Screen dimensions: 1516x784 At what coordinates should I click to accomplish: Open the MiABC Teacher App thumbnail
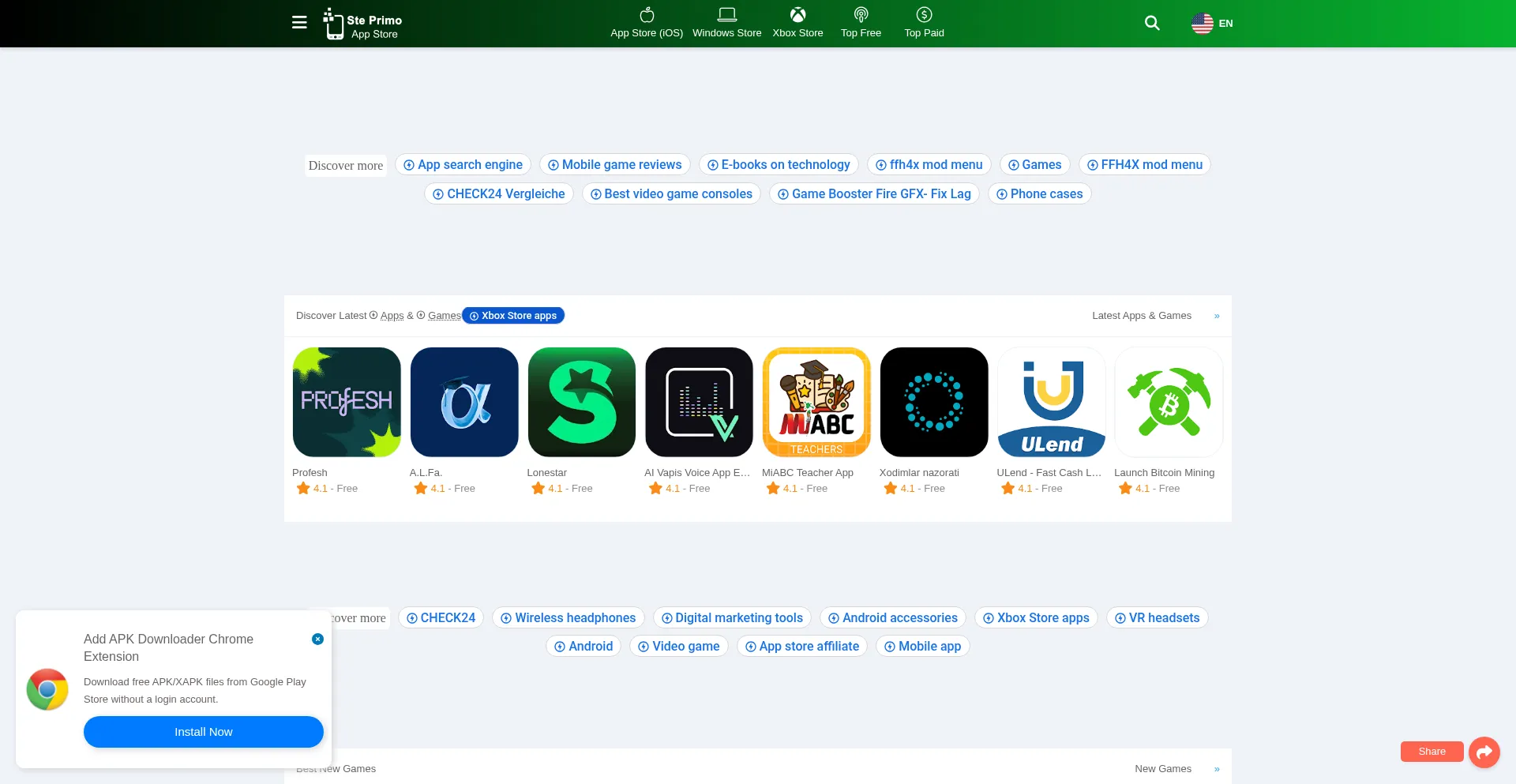816,402
